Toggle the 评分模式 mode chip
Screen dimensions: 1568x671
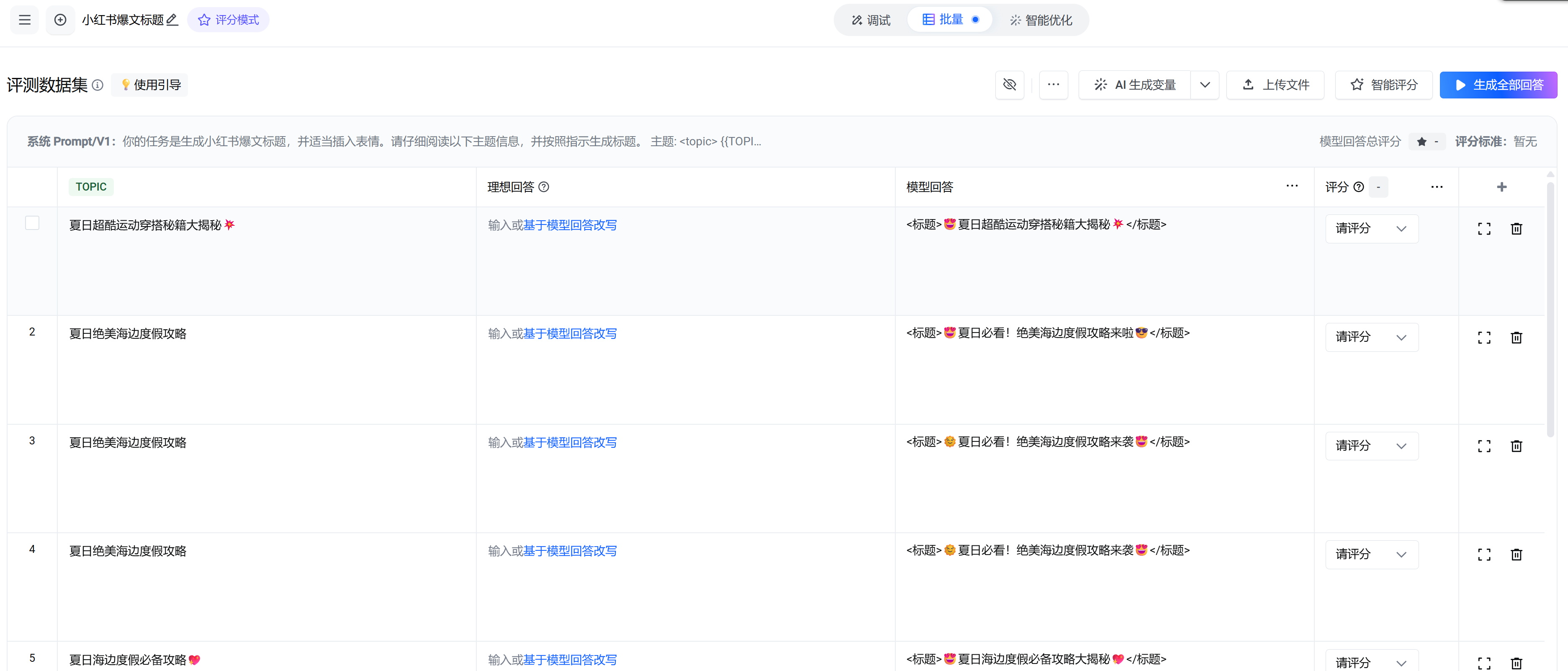click(x=228, y=20)
